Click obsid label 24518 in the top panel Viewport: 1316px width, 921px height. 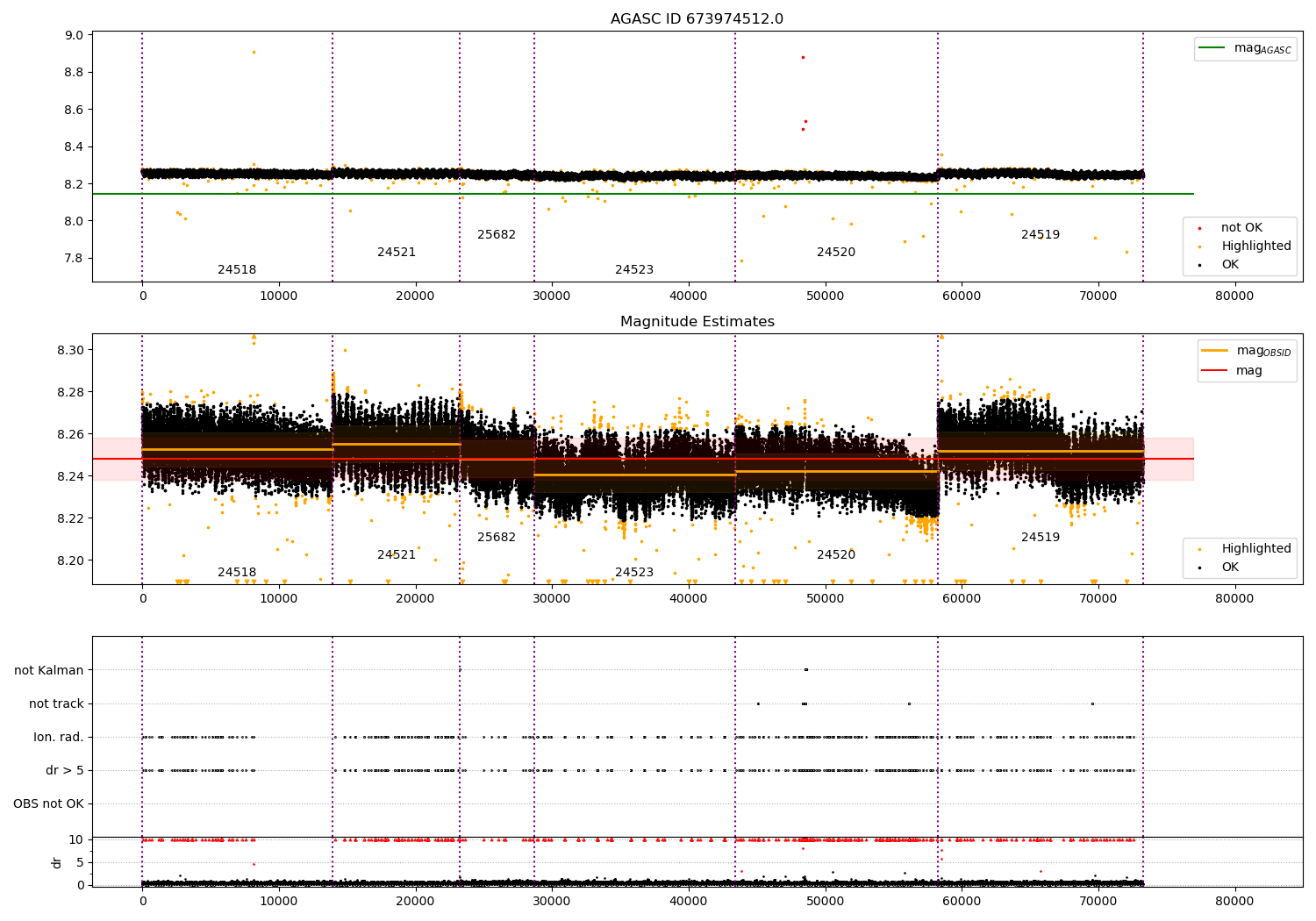tap(237, 269)
